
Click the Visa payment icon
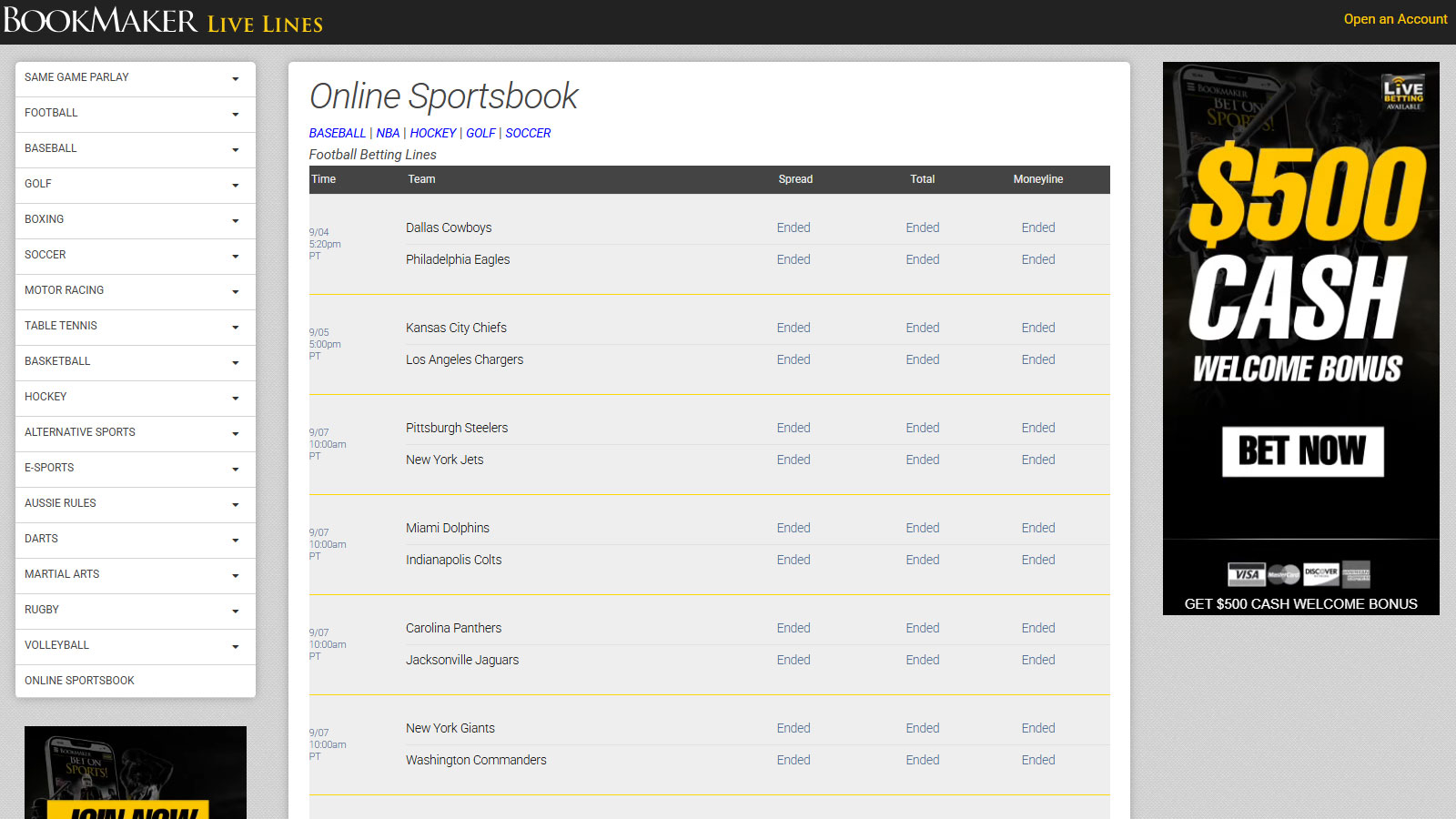click(1247, 575)
